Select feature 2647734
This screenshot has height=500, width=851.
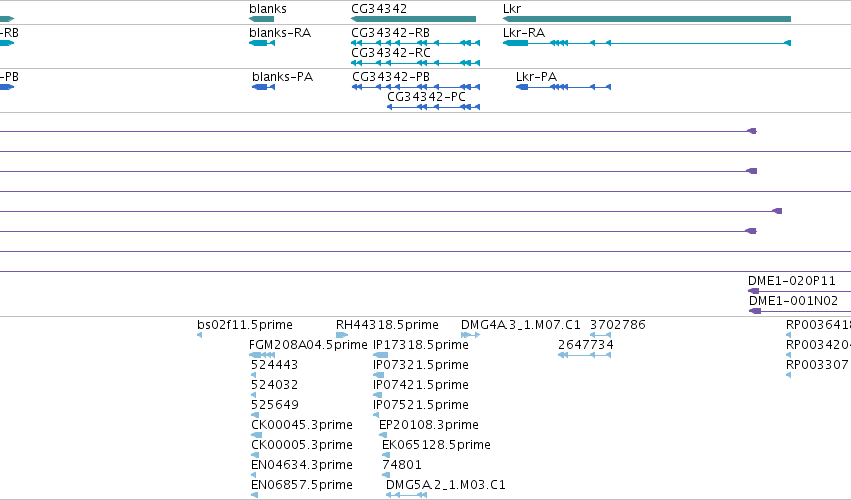pyautogui.click(x=586, y=345)
